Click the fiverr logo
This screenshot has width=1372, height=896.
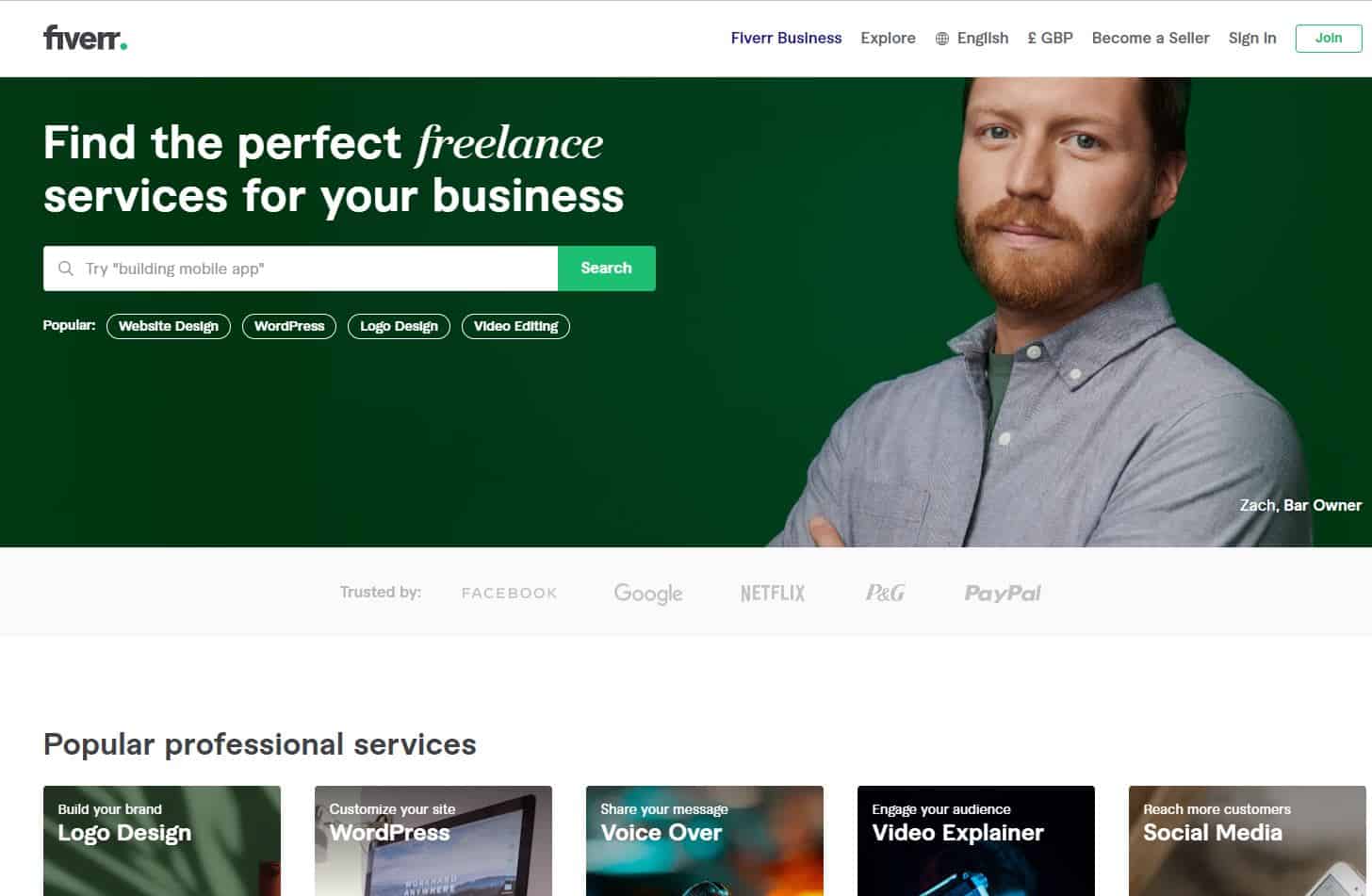pyautogui.click(x=85, y=38)
